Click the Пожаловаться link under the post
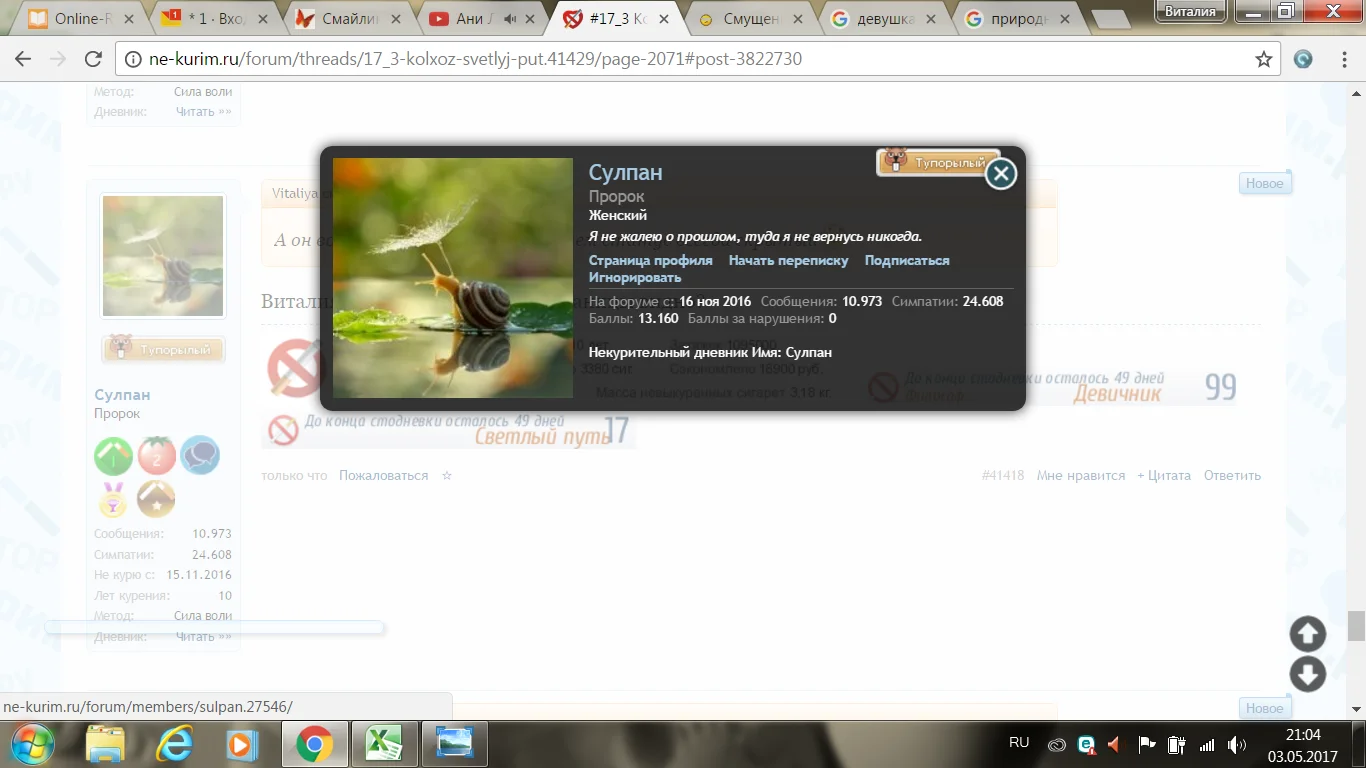The image size is (1366, 768). point(383,476)
